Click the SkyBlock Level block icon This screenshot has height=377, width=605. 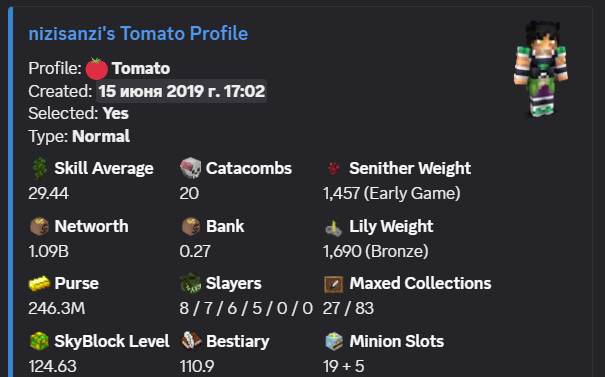click(x=39, y=341)
